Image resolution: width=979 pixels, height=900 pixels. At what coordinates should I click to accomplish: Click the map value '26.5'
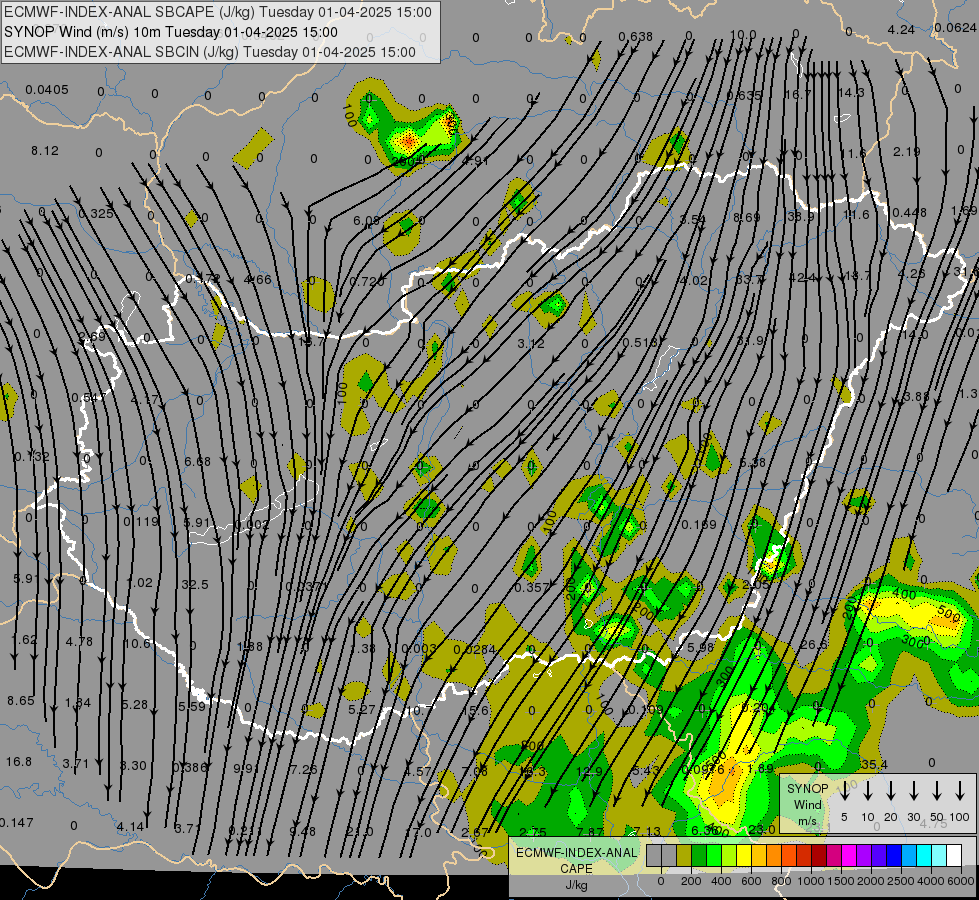click(x=814, y=644)
